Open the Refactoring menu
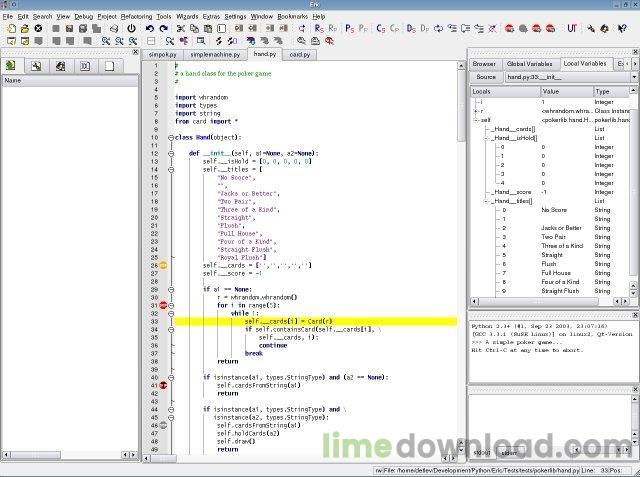The image size is (640, 477). pos(136,17)
